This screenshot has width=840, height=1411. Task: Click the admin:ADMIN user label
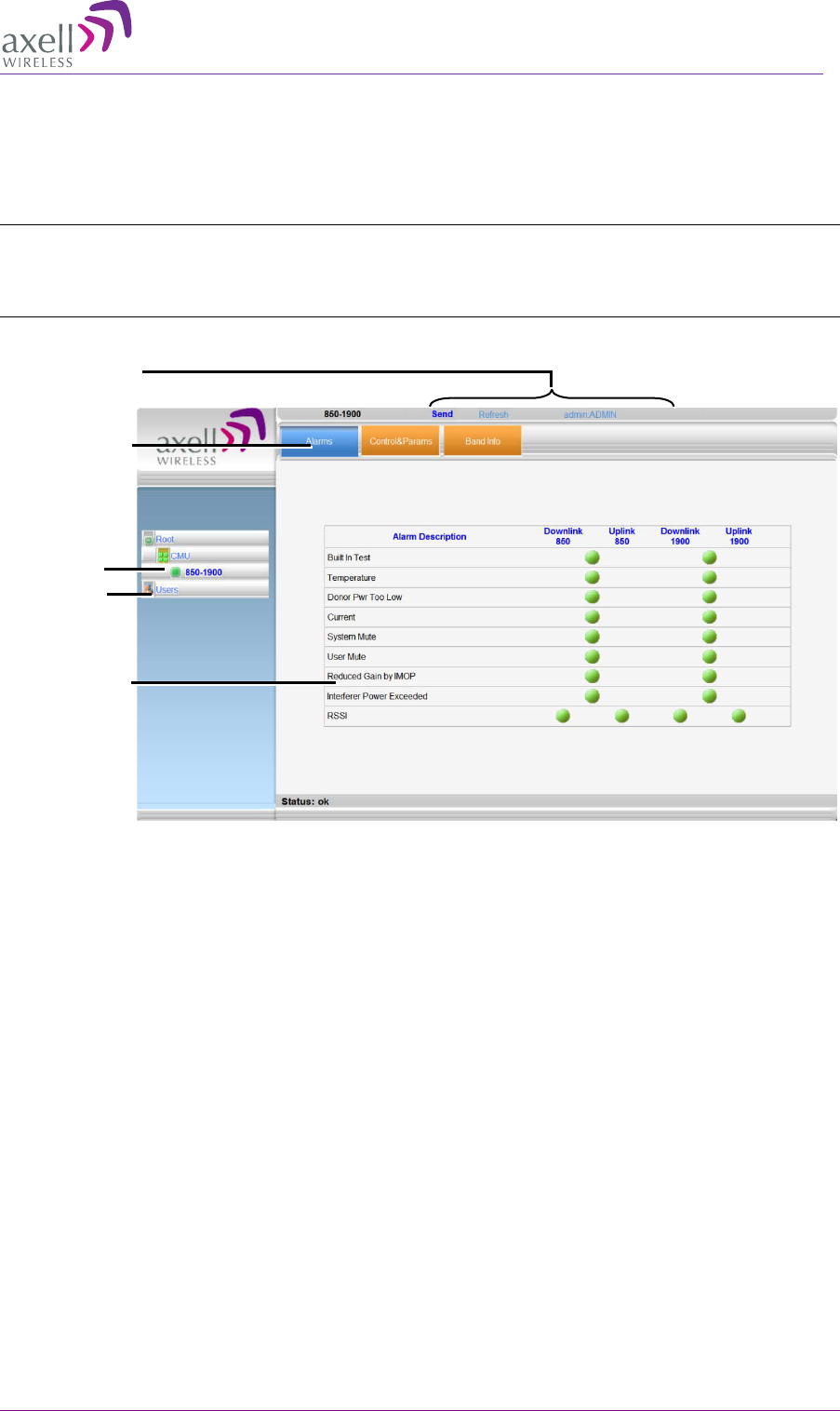point(590,415)
